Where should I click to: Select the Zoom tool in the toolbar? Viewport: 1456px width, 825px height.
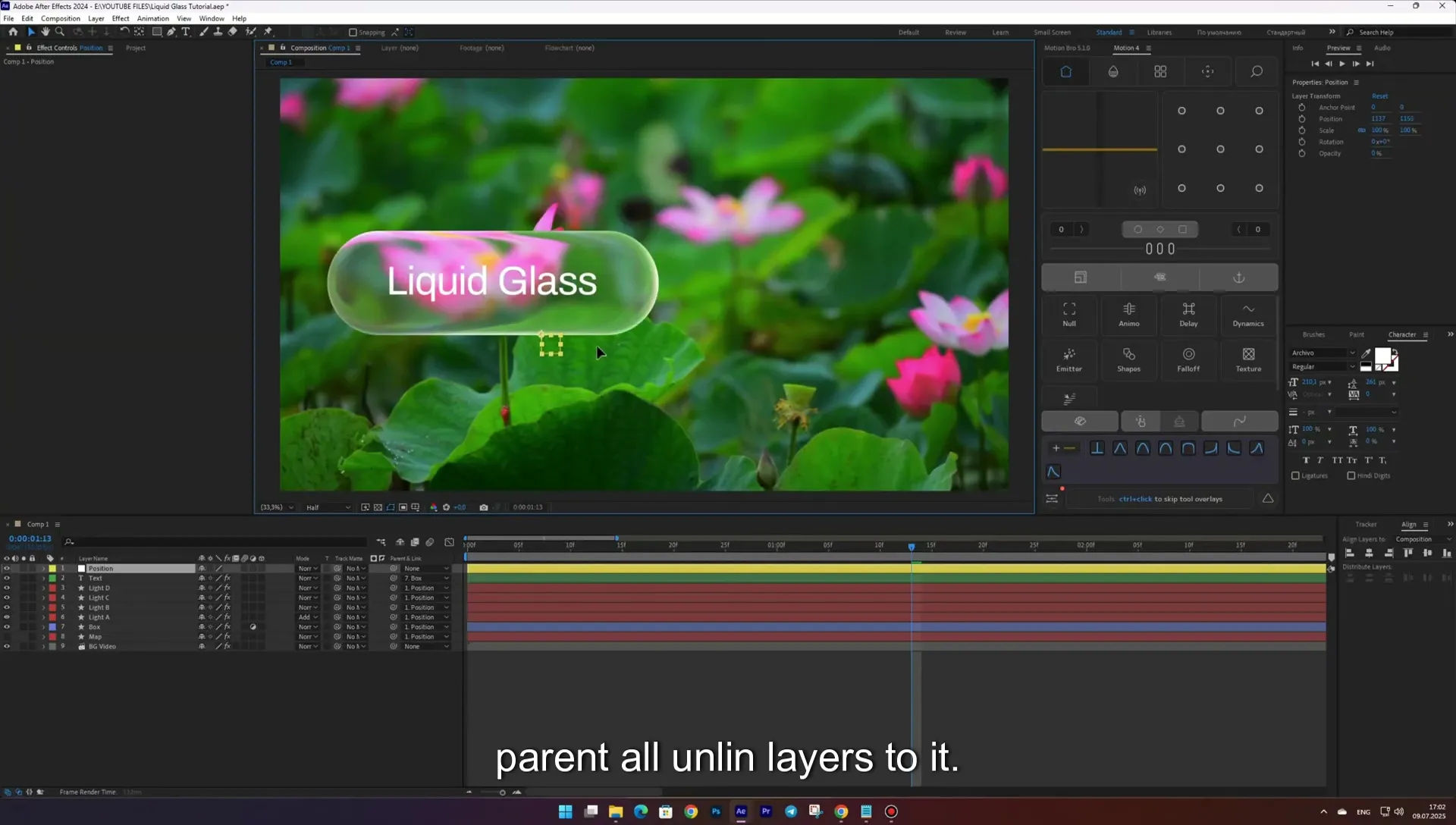[60, 32]
